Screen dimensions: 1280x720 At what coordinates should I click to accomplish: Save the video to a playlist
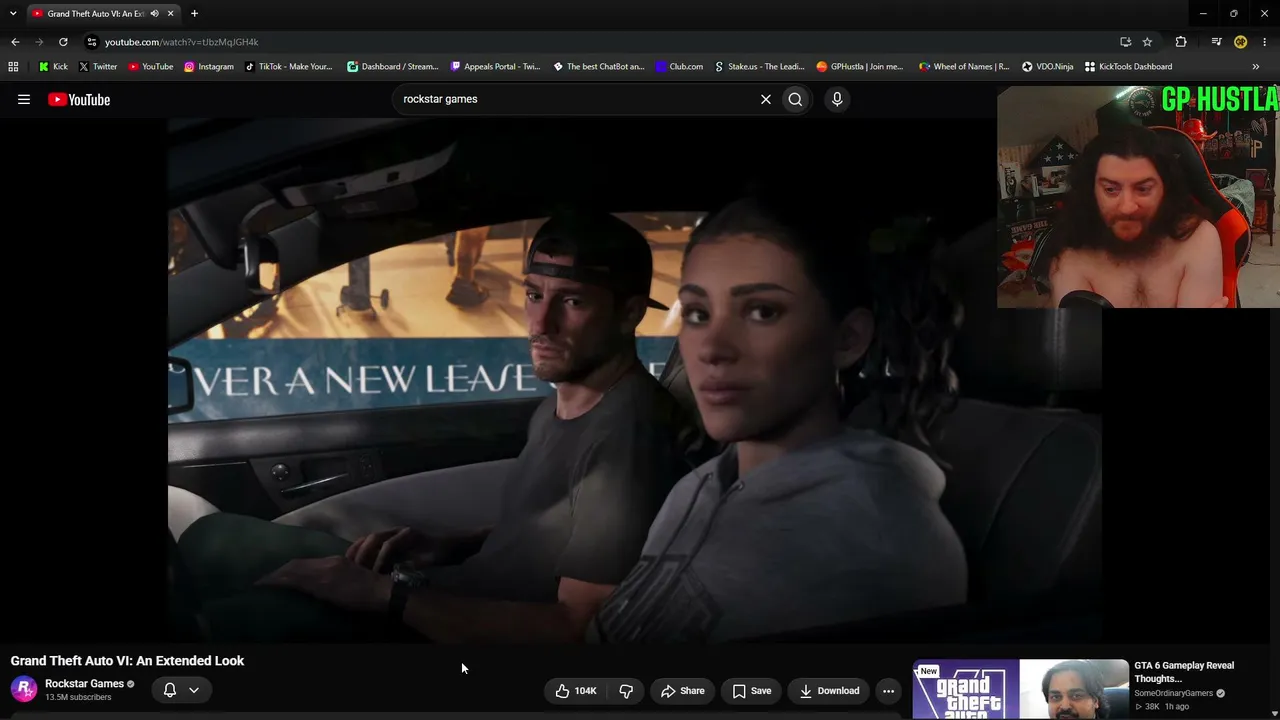tap(751, 691)
